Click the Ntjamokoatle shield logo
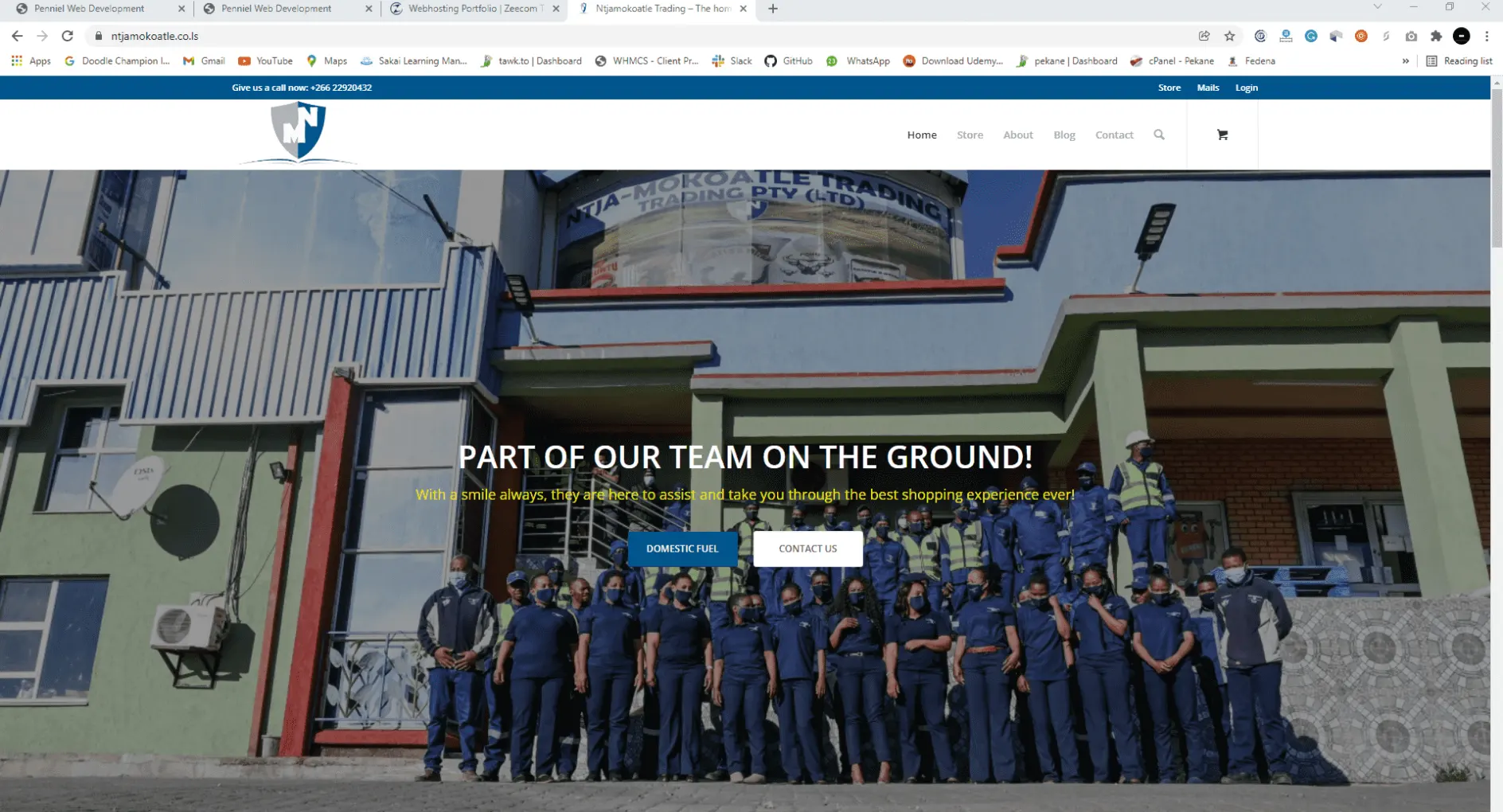Viewport: 1503px width, 812px height. tap(299, 132)
